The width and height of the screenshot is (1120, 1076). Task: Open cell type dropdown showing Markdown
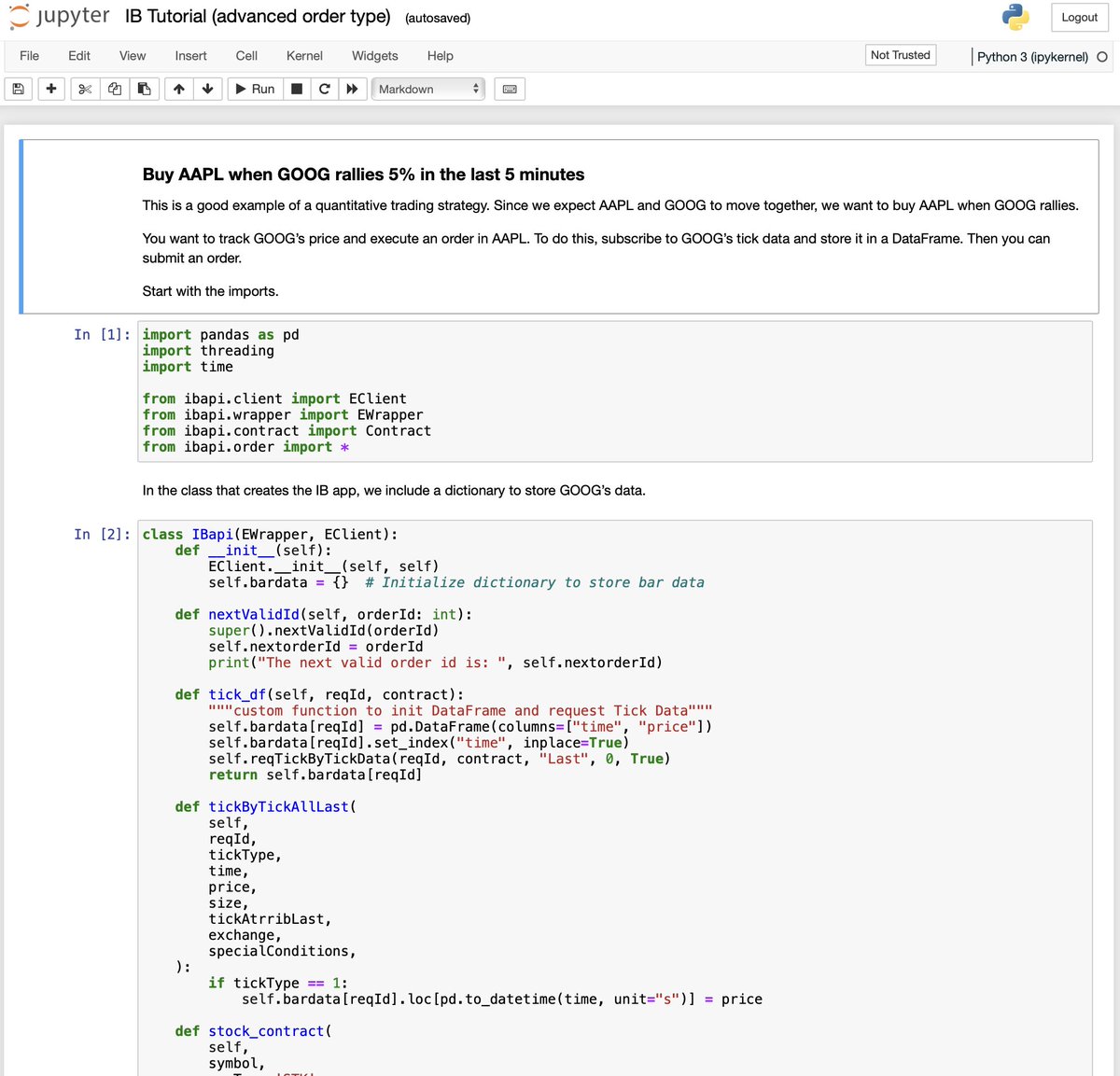coord(427,89)
